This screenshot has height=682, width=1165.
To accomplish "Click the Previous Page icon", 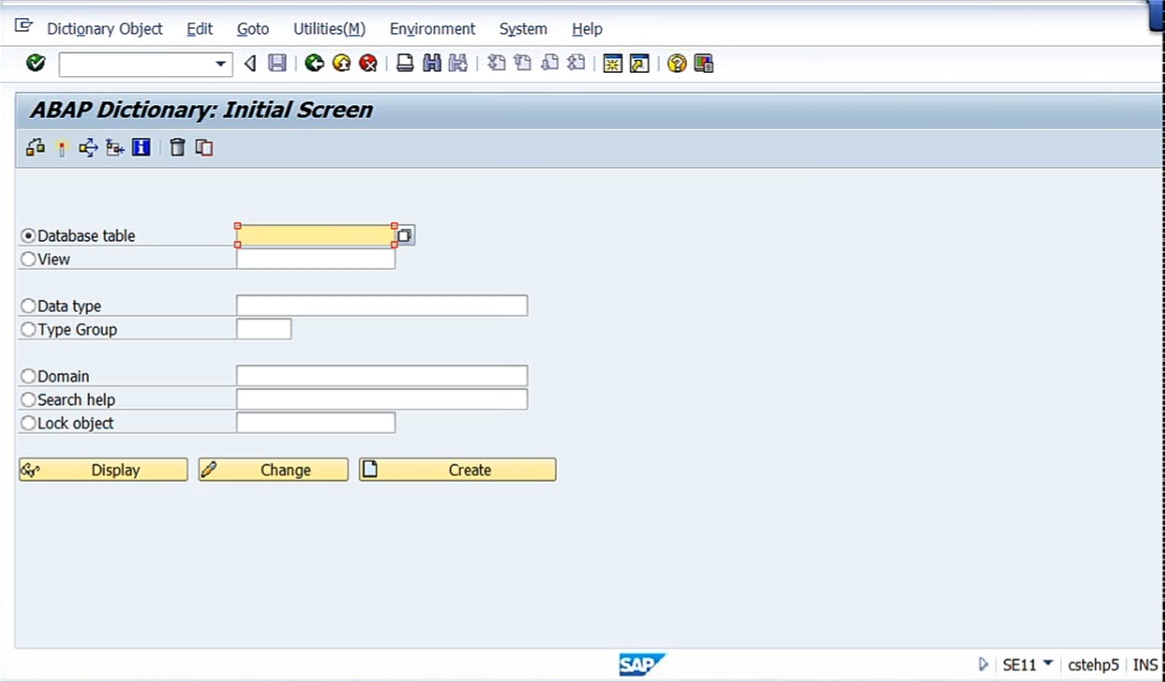I will (x=523, y=63).
